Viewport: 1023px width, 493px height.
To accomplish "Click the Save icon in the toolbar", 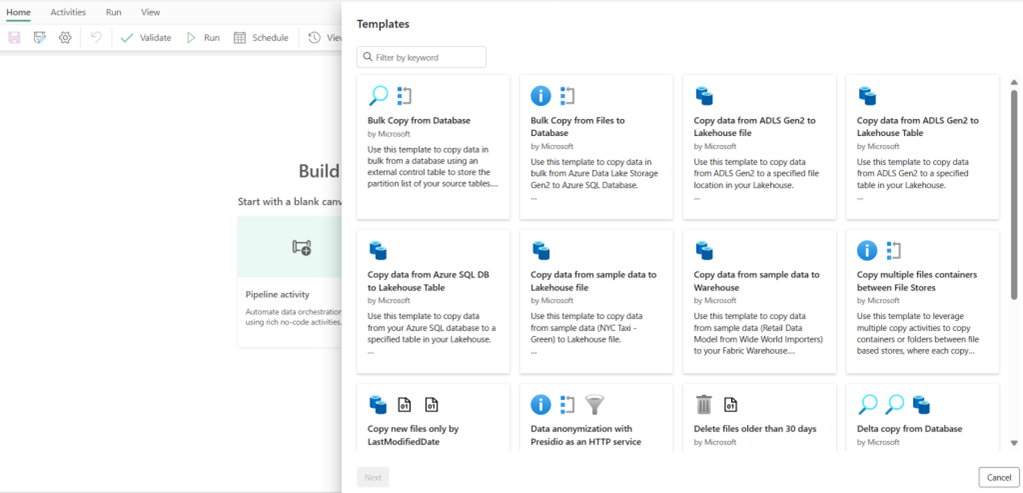I will 15,38.
